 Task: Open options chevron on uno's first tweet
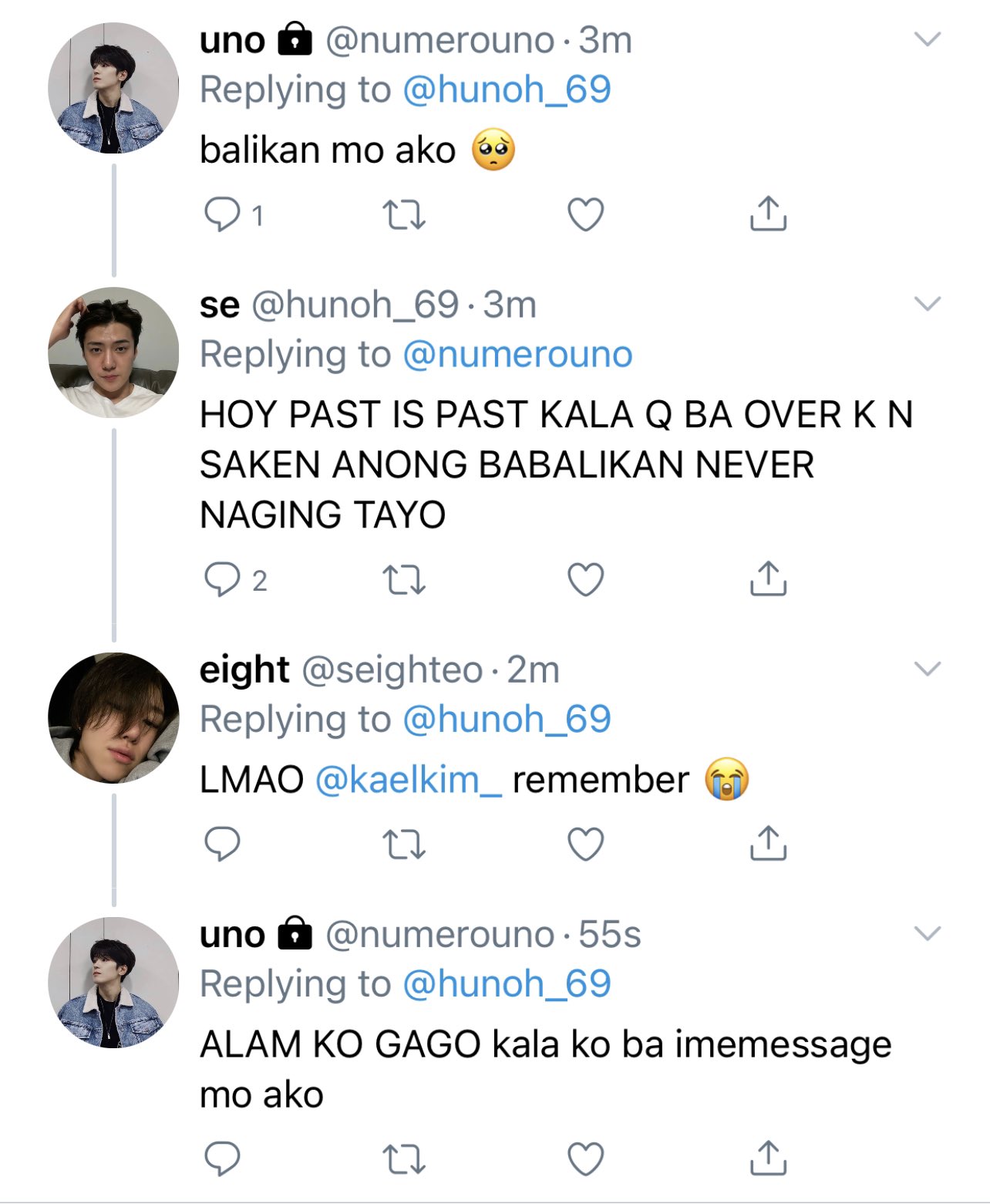(928, 39)
